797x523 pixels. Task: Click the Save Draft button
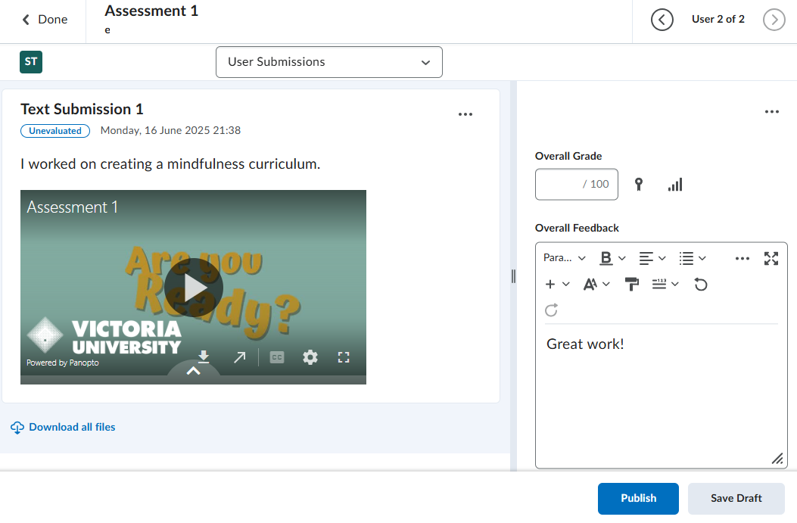click(736, 498)
